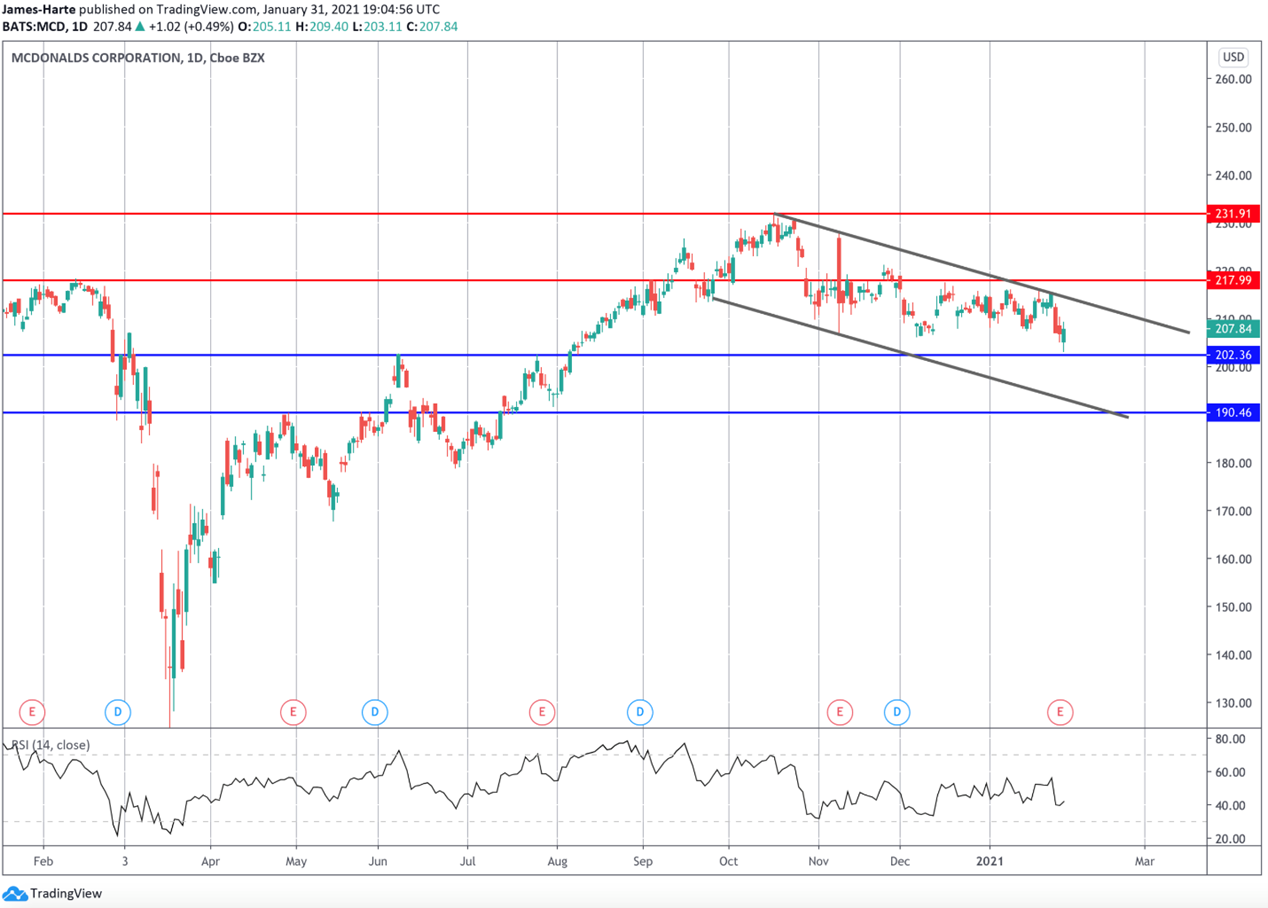Open the earnings E marker in late July
1268x908 pixels.
pos(541,712)
